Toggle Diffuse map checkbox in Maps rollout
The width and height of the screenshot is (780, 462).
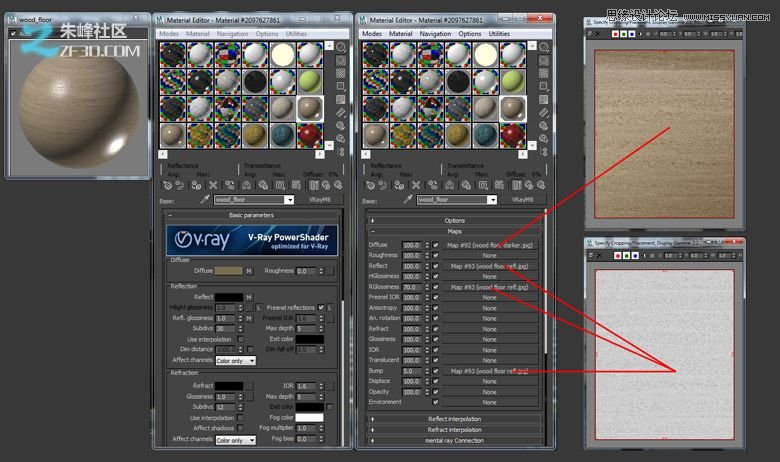436,245
